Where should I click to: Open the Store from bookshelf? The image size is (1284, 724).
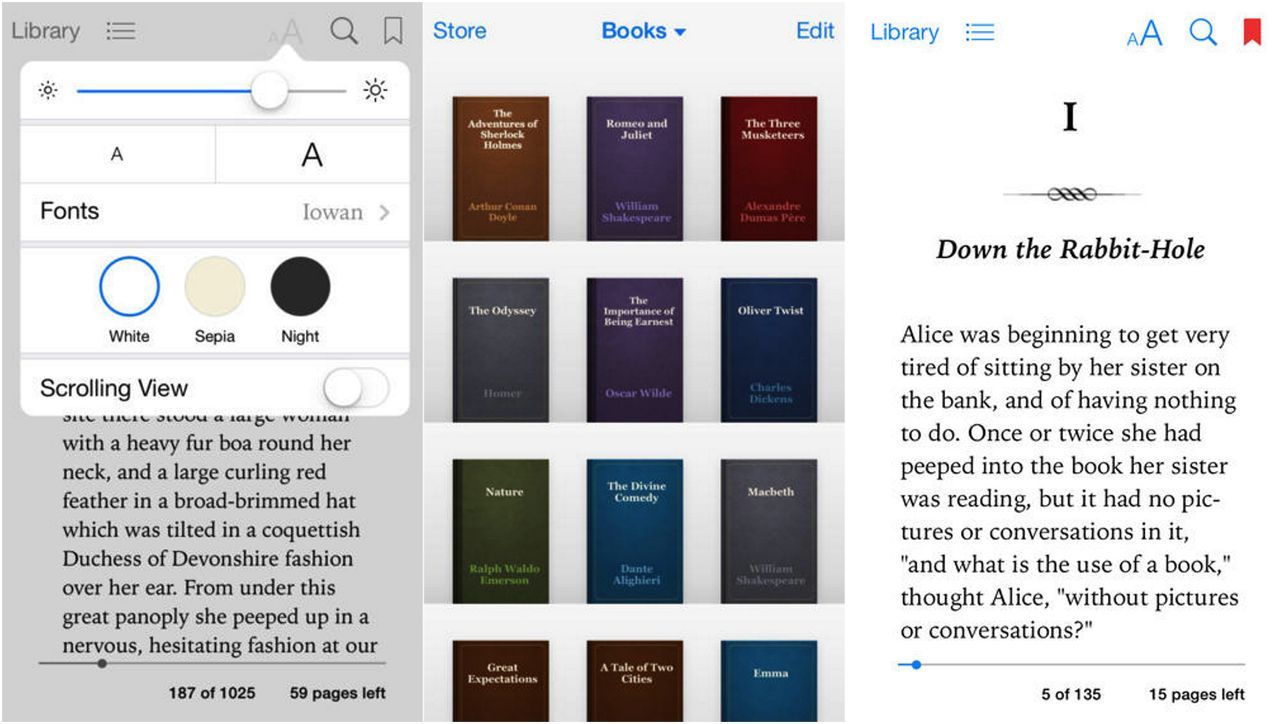459,31
